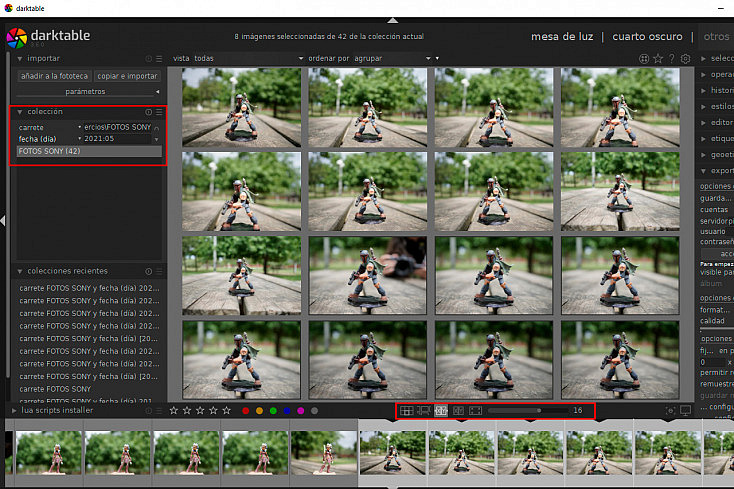Screen dimensions: 734x489
Task: Select zoomable lighttable layout icon
Action: point(424,411)
